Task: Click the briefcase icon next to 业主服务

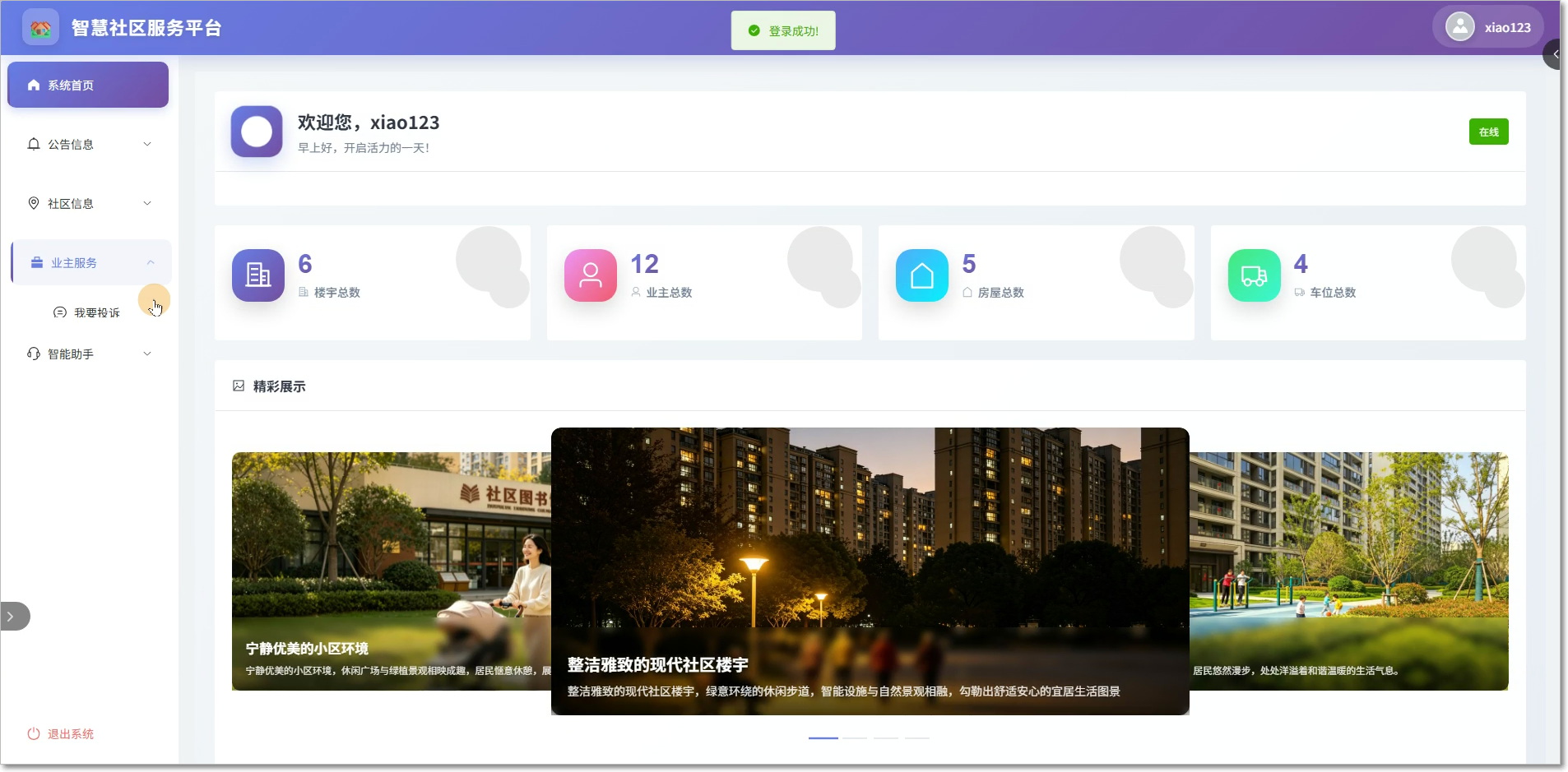Action: coord(37,262)
